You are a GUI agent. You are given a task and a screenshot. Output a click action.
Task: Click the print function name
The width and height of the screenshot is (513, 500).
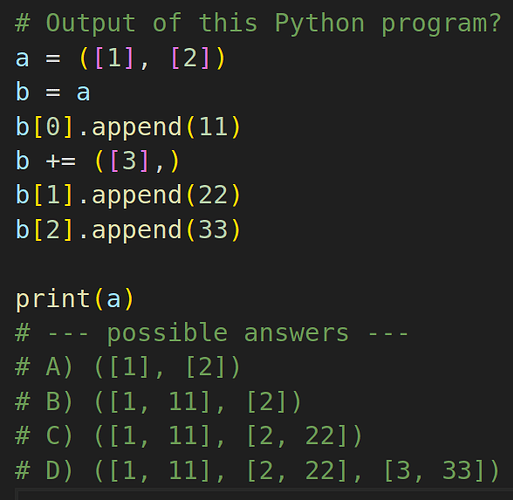pos(53,299)
